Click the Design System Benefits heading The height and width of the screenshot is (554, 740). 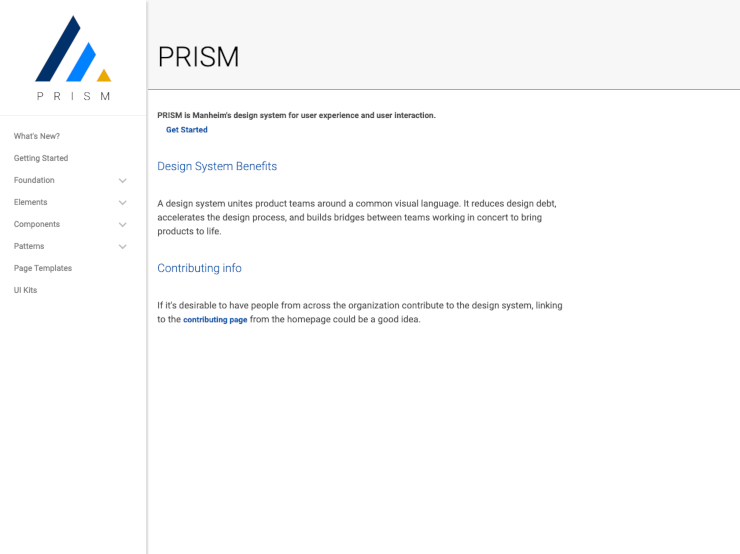pos(217,166)
